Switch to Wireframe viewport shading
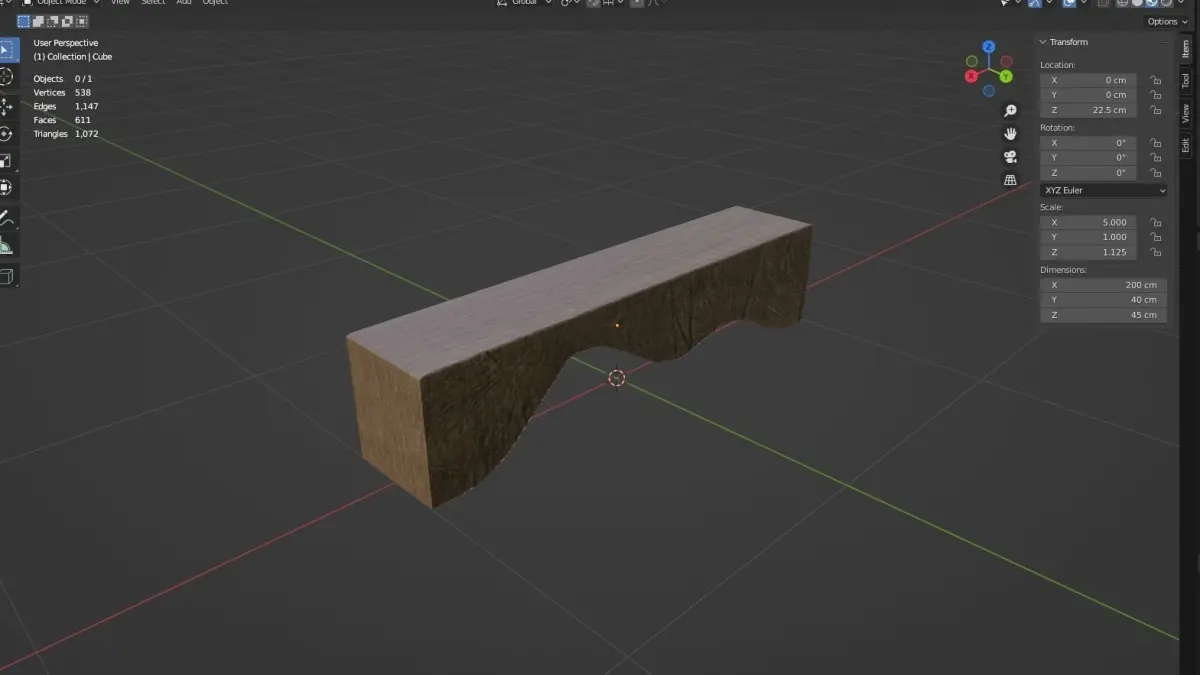1200x675 pixels. (x=1122, y=3)
